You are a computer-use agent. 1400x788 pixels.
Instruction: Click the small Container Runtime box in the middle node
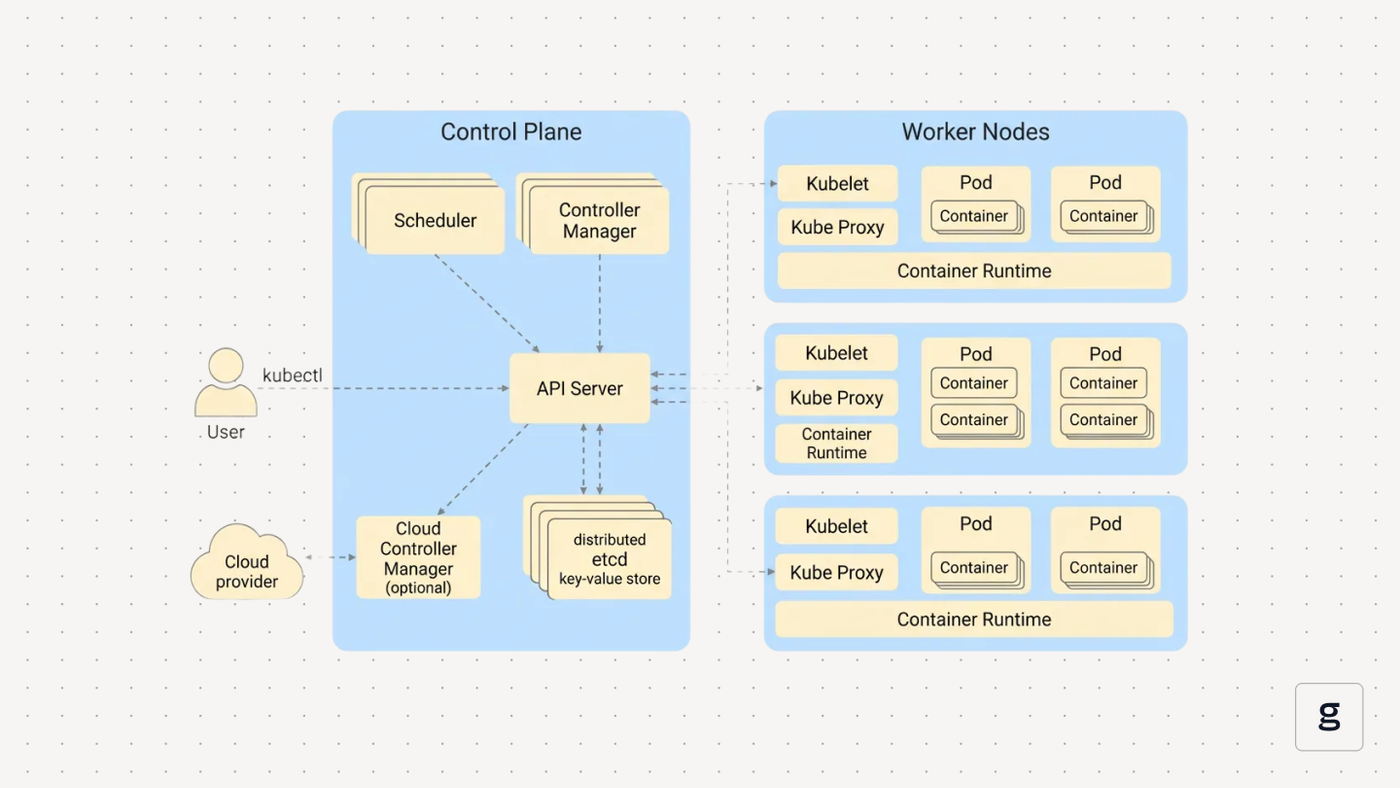point(837,443)
